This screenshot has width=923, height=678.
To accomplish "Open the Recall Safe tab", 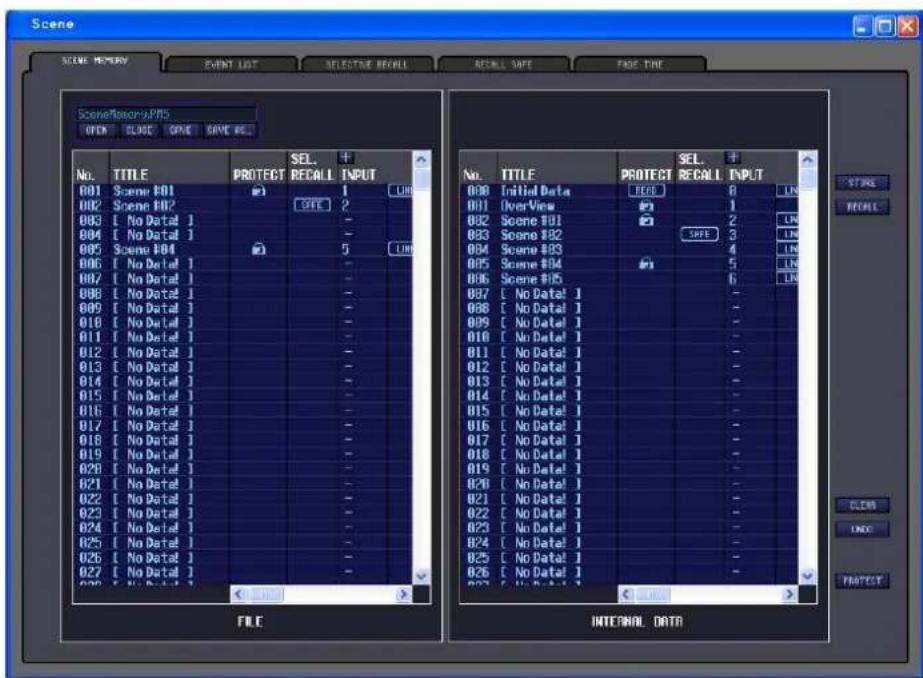I will pyautogui.click(x=503, y=65).
